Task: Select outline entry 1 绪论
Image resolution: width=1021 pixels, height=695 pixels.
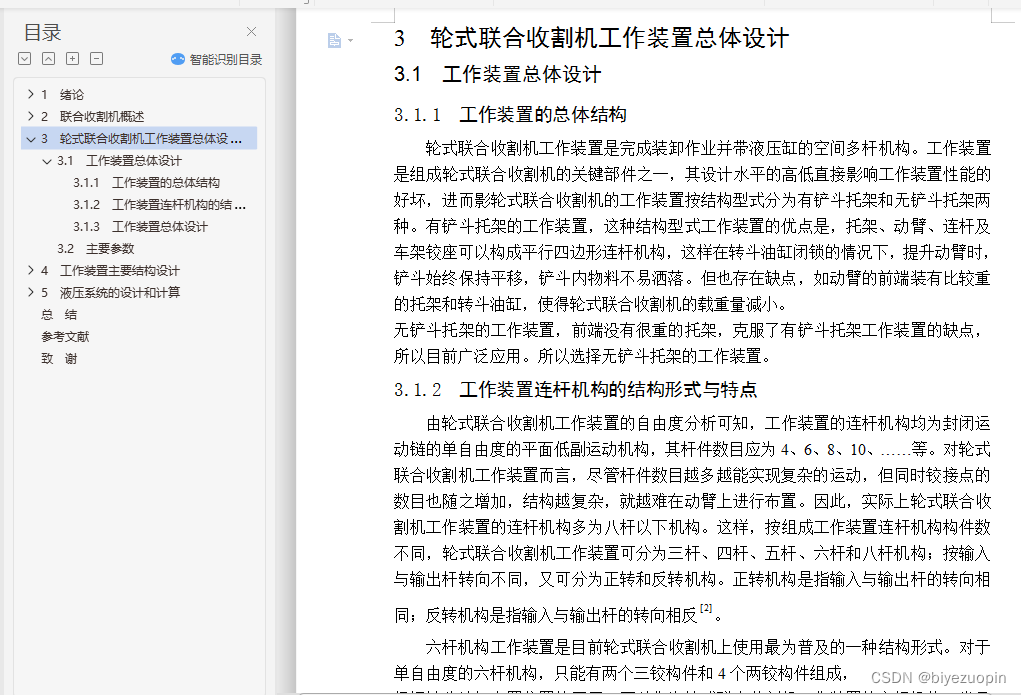Action: 63,94
